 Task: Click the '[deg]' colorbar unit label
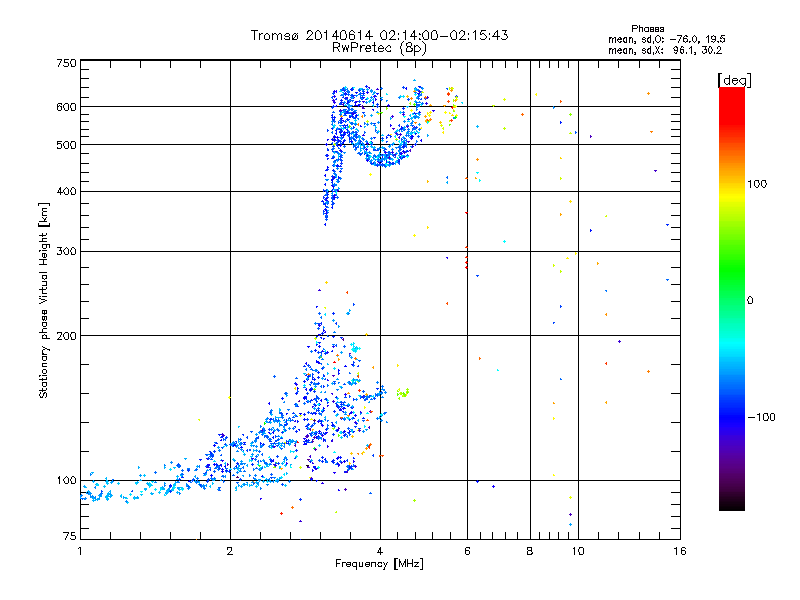[734, 80]
